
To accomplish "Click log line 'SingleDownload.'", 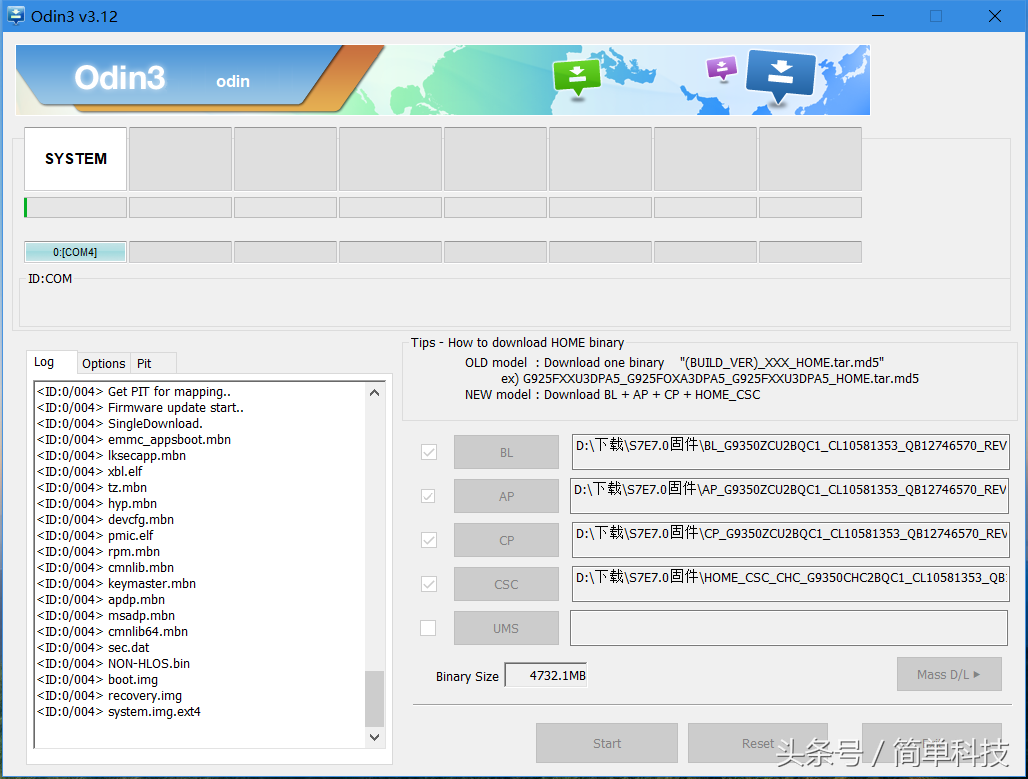I will pyautogui.click(x=120, y=424).
